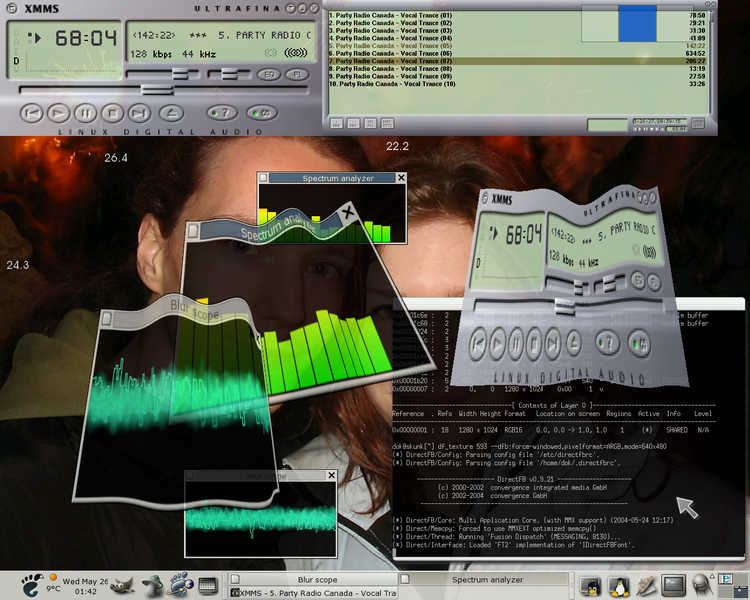Select playlist entry 4. Vocal Trance (04)
This screenshot has width=750, height=600.
pos(517,38)
